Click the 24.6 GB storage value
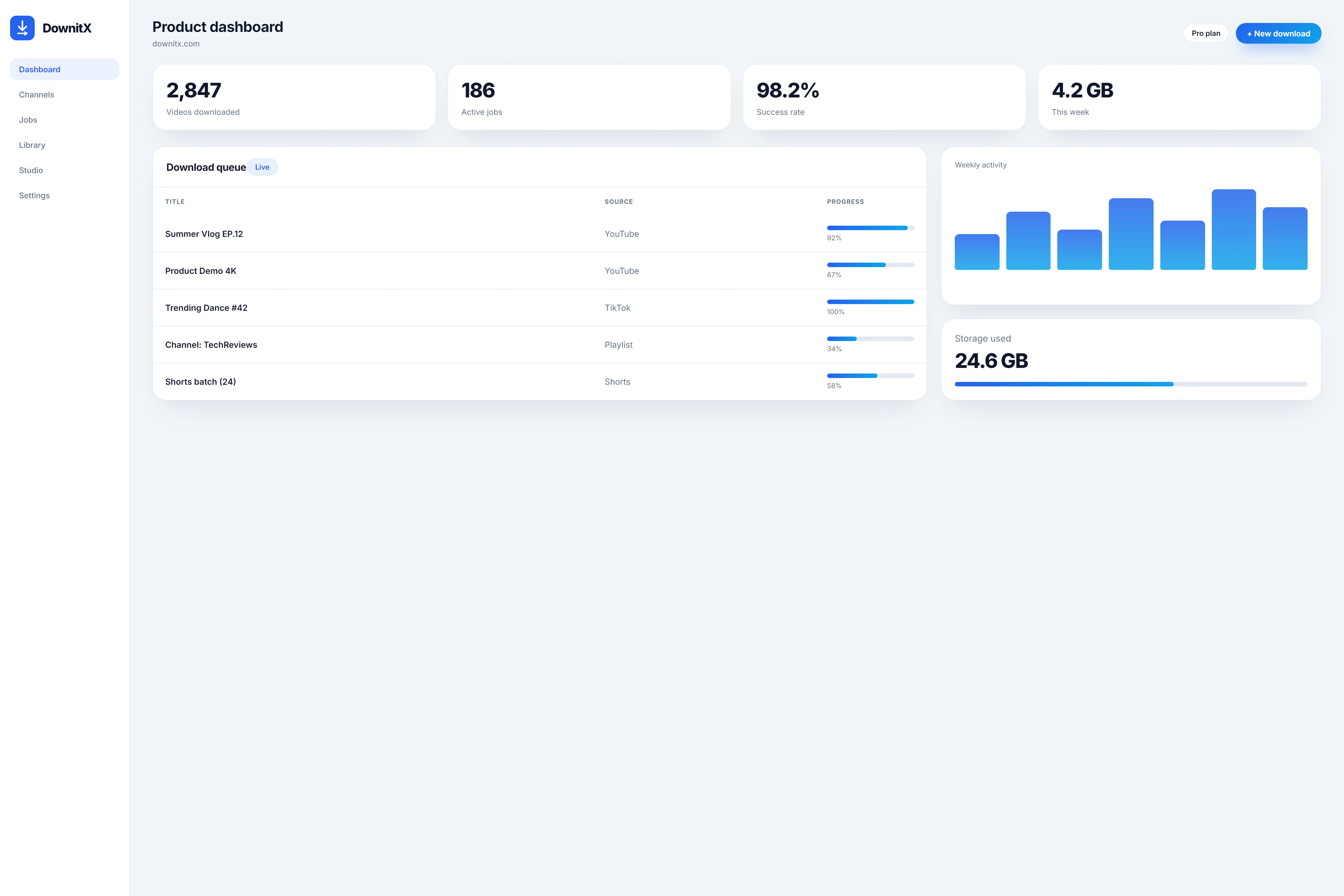 [x=991, y=361]
